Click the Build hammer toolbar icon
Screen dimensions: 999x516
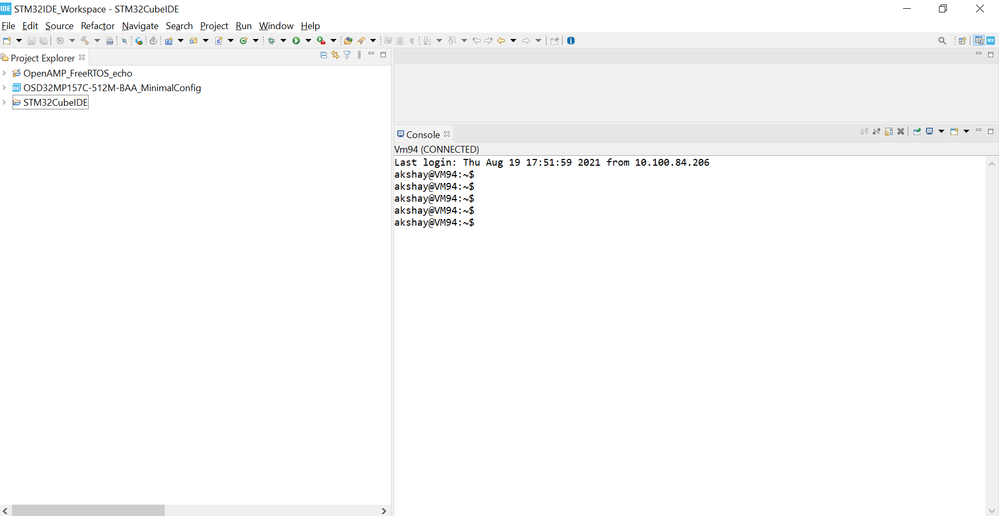85,40
